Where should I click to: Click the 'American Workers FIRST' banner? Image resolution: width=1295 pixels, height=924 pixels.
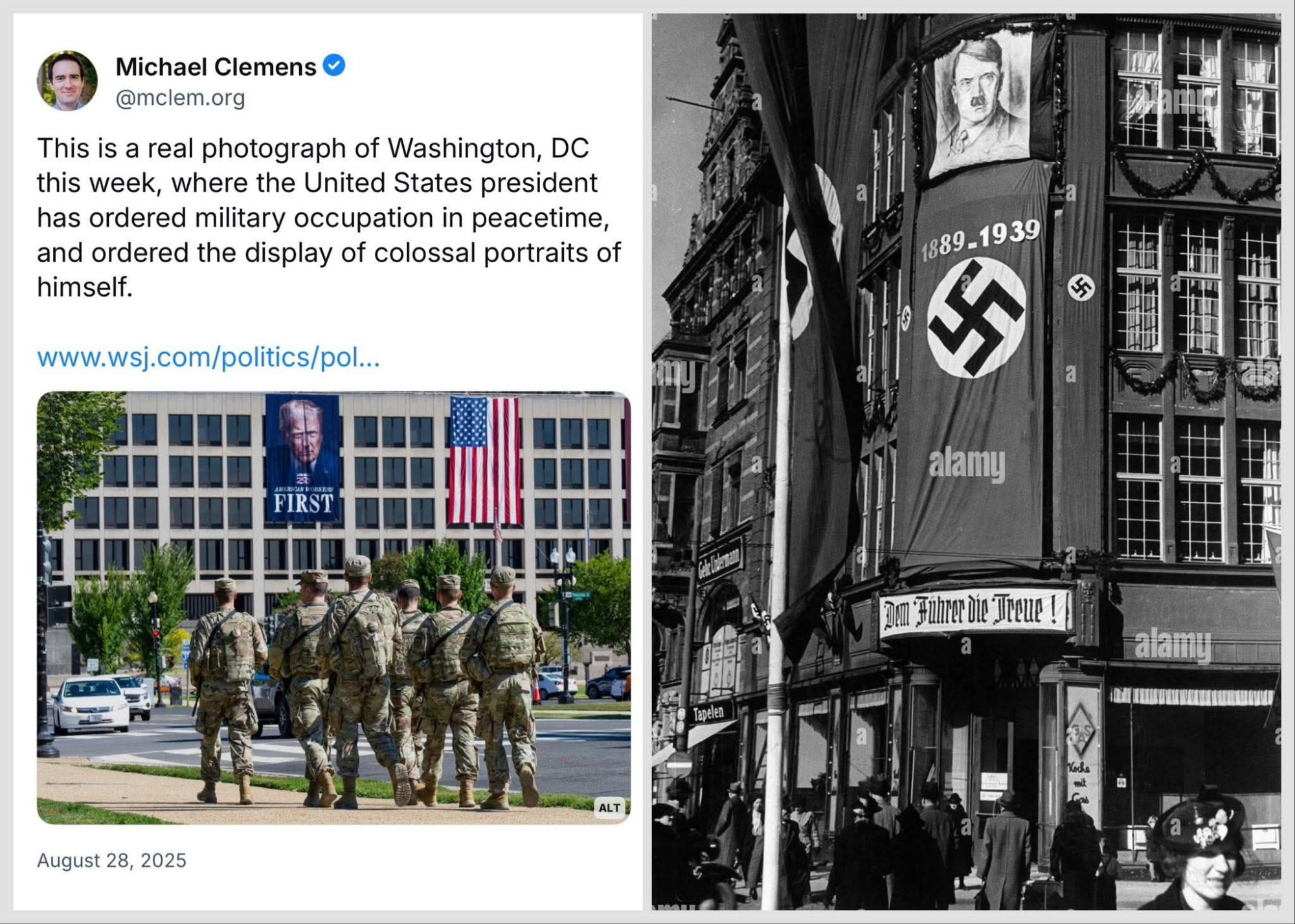pos(302,458)
